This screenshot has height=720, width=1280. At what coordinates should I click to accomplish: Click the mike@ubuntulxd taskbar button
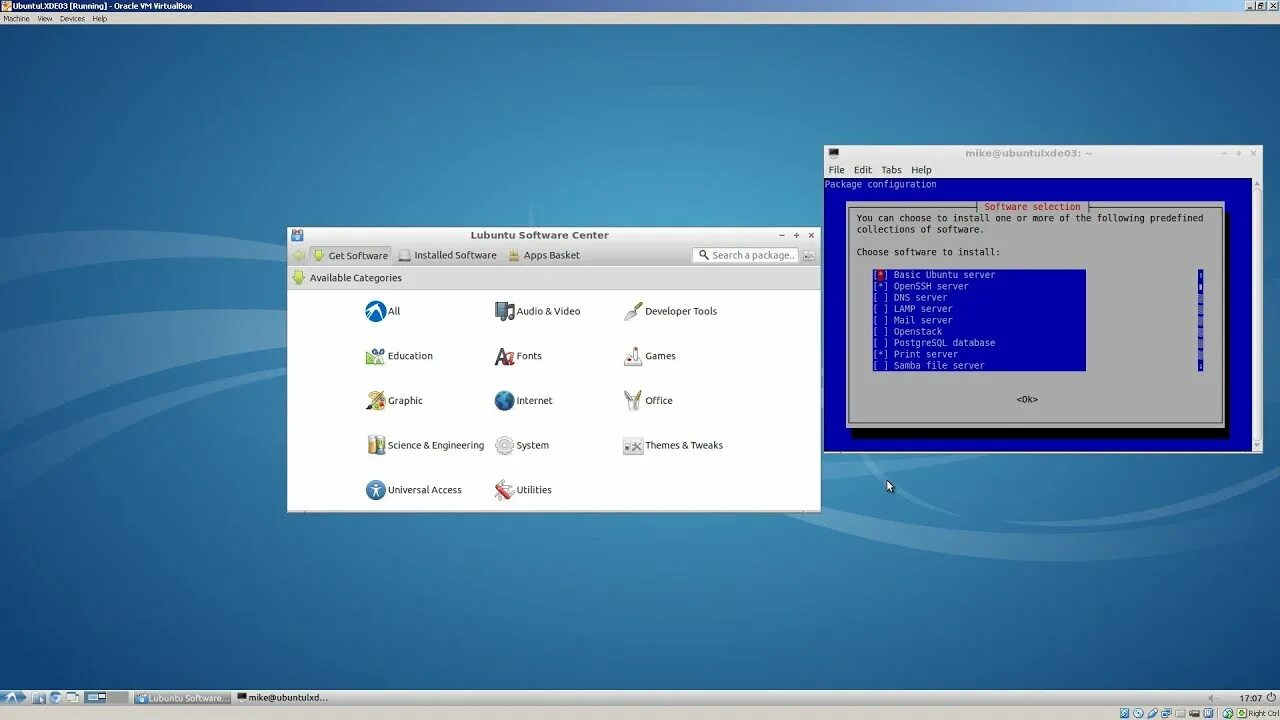click(x=284, y=698)
